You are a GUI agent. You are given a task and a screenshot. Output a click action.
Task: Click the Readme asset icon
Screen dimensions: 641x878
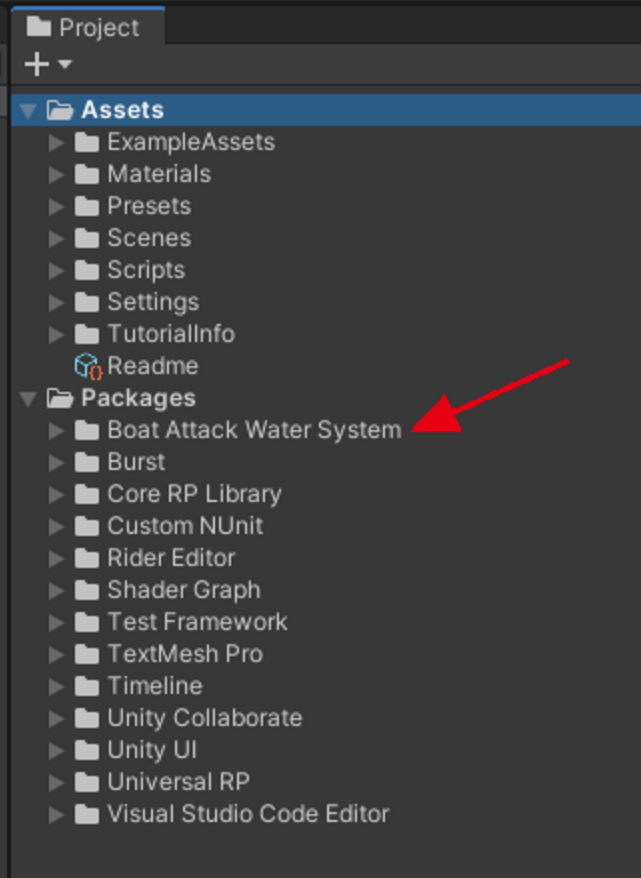point(88,366)
